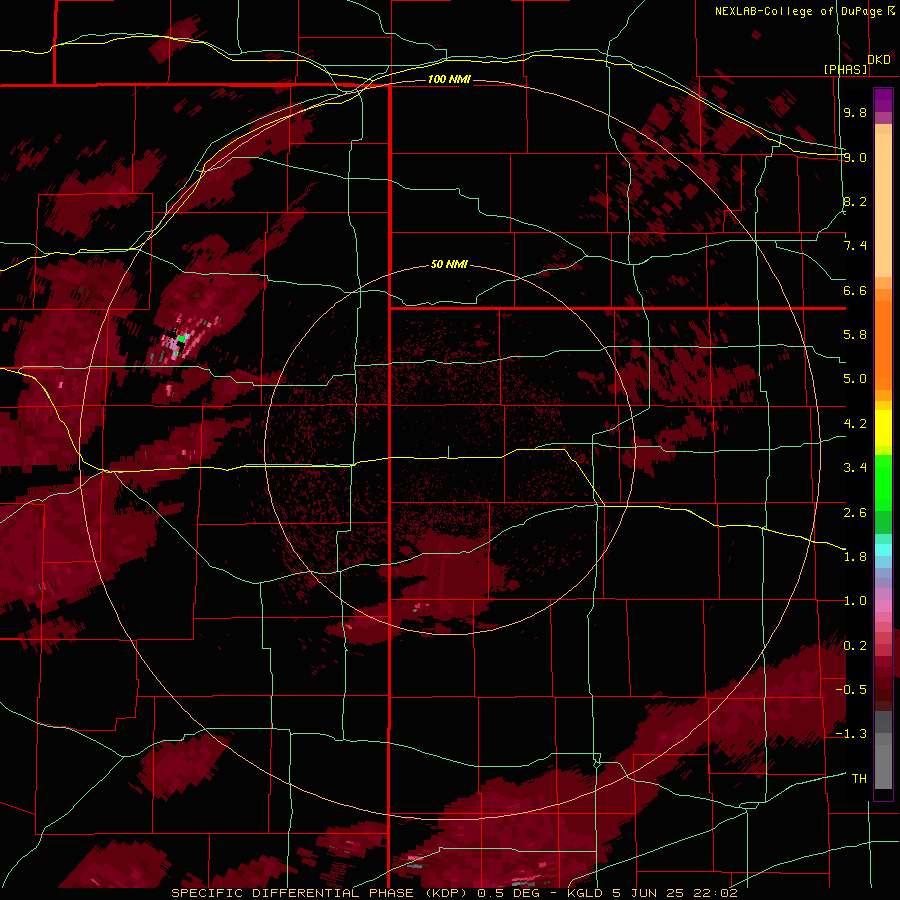Click the 3.4 legend value
900x900 pixels.
click(x=855, y=468)
